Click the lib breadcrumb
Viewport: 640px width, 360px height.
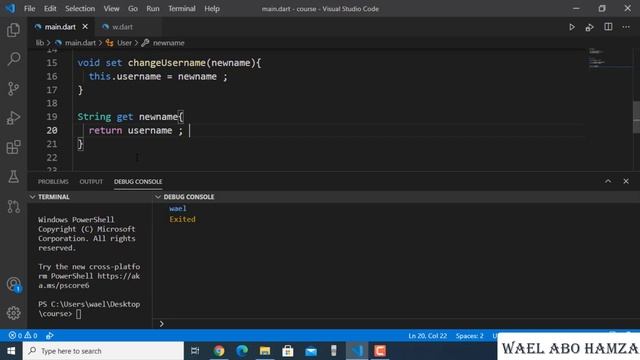[x=39, y=43]
